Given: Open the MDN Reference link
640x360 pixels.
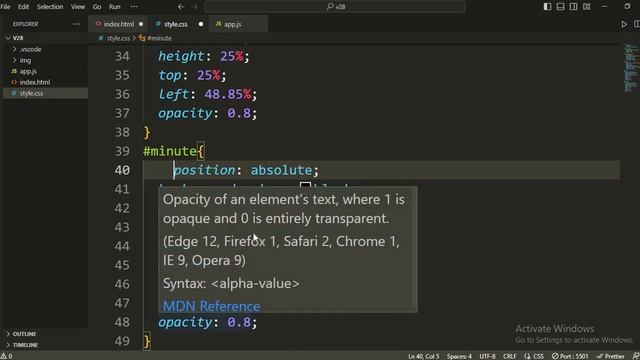Looking at the screenshot, I should (x=211, y=306).
